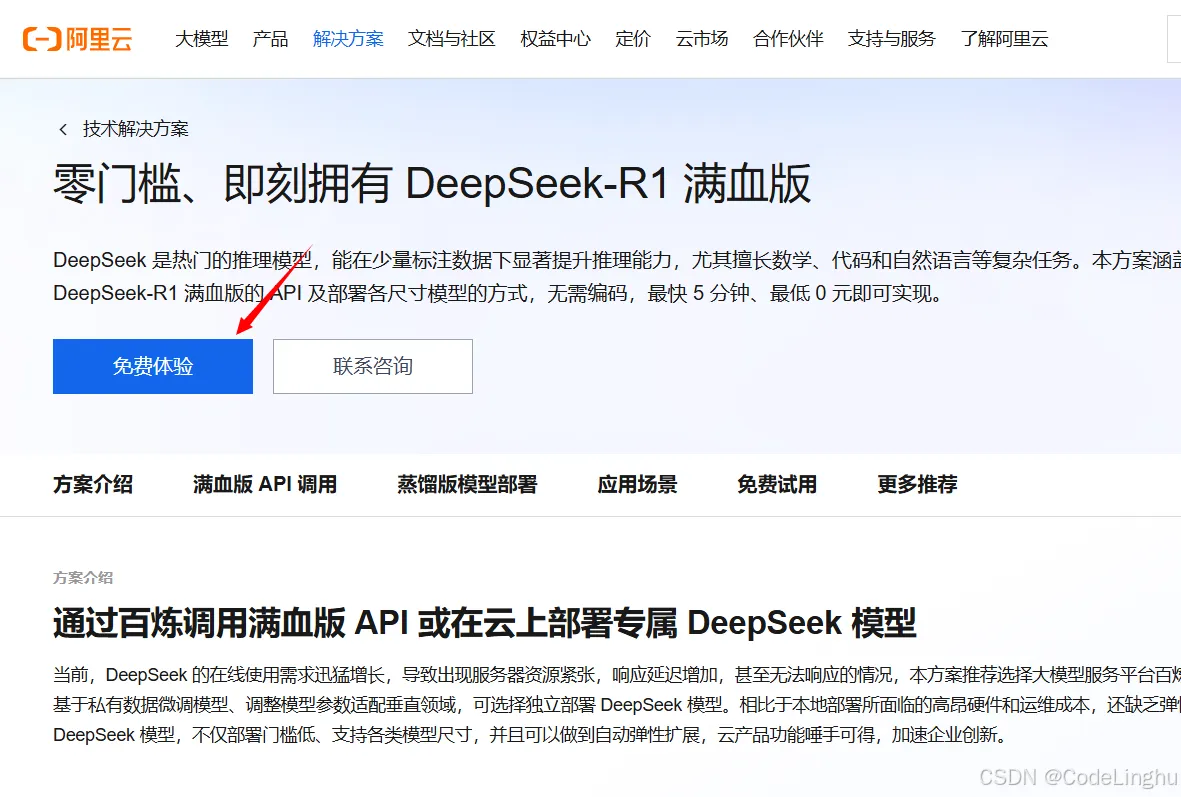The width and height of the screenshot is (1181, 797).
Task: Select 支持与服务 in the navigation
Action: point(892,38)
